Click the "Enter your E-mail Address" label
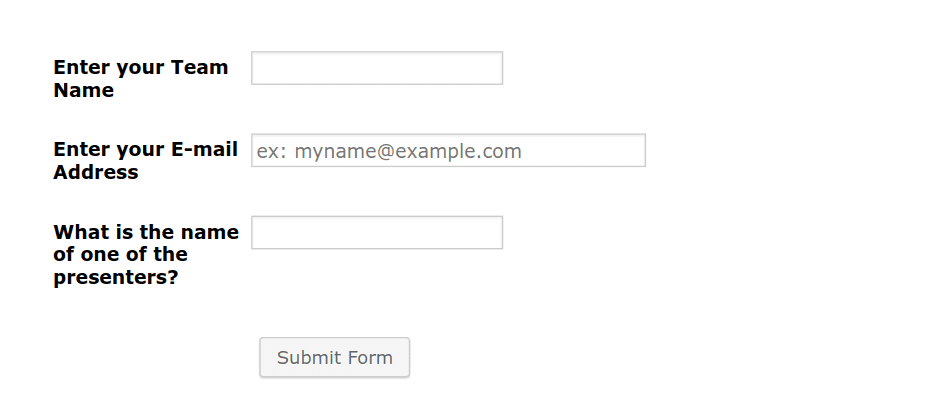This screenshot has width=930, height=410. coord(145,160)
